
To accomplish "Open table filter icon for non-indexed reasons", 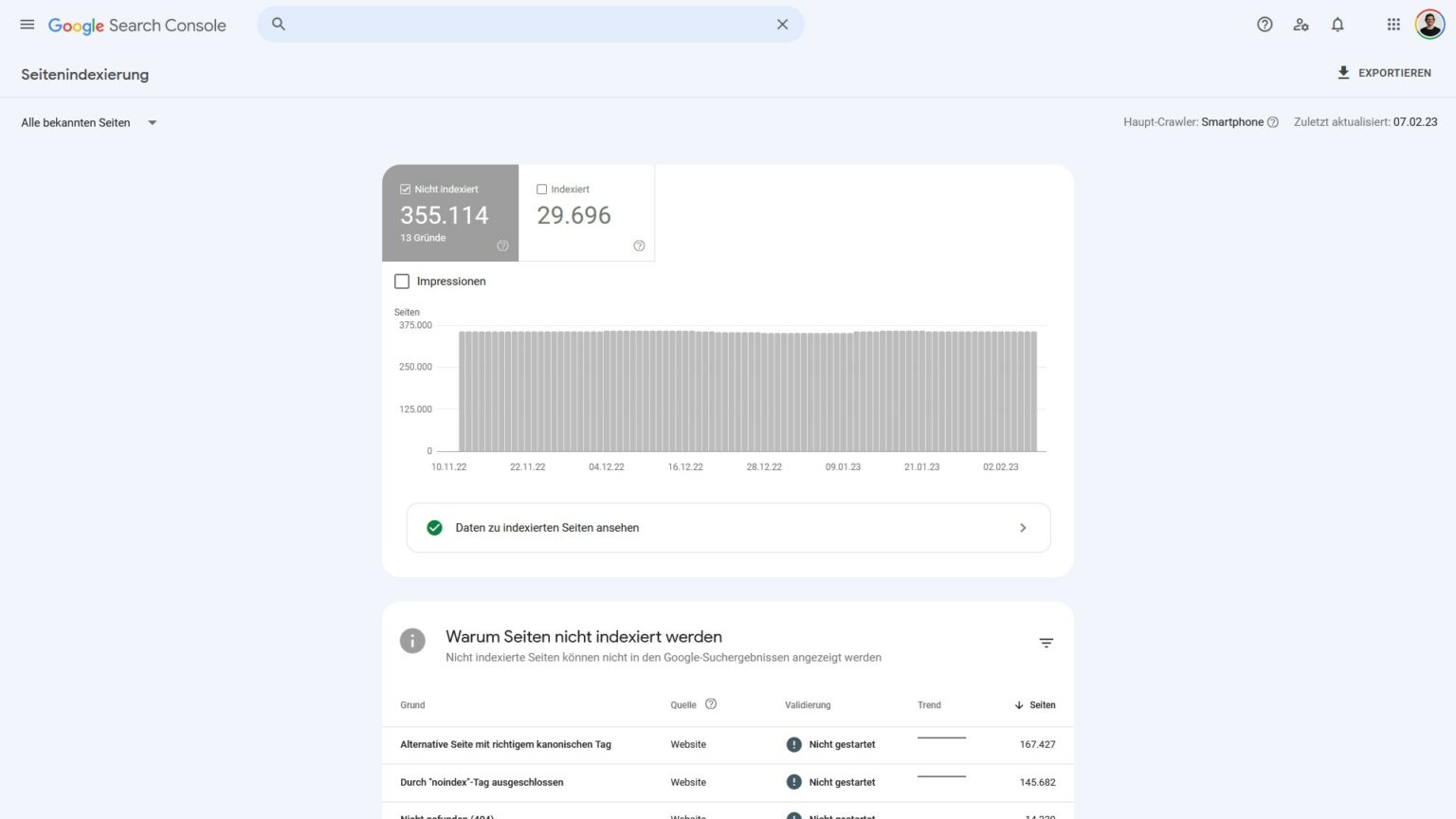I will [x=1046, y=643].
